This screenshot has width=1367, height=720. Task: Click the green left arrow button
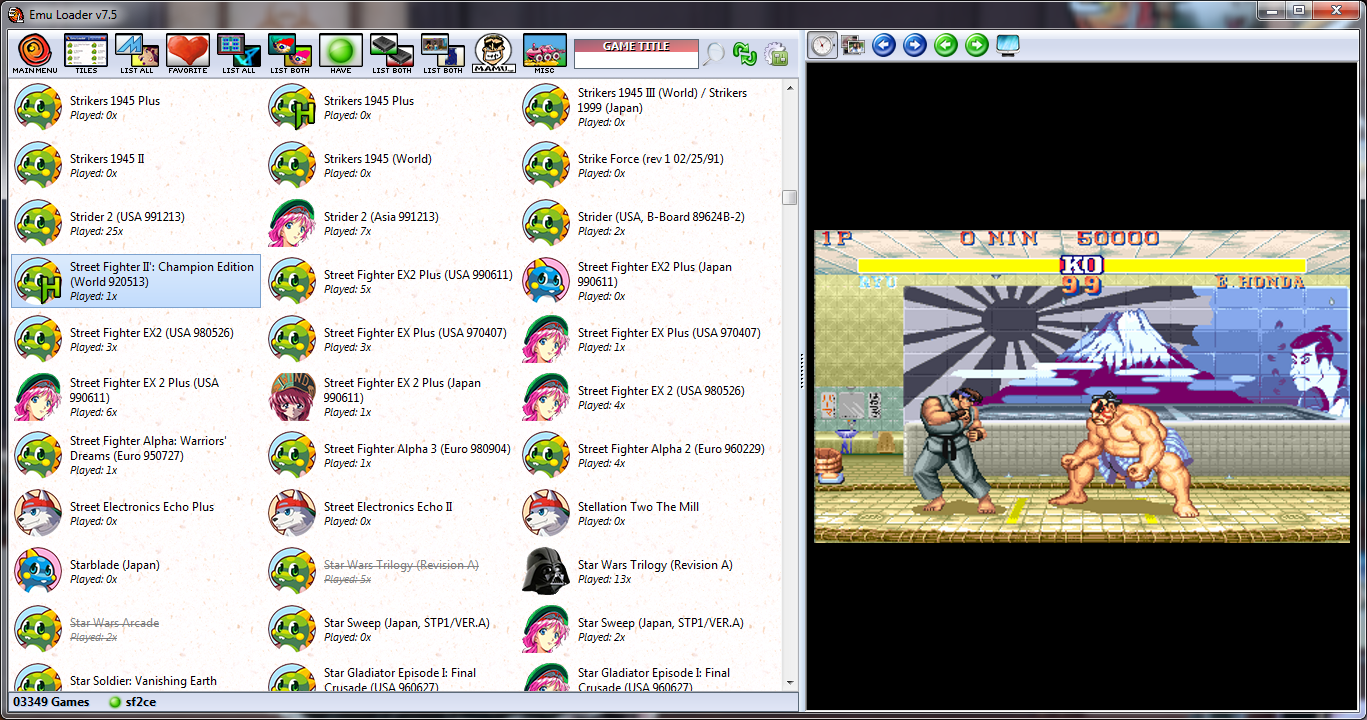click(x=946, y=45)
